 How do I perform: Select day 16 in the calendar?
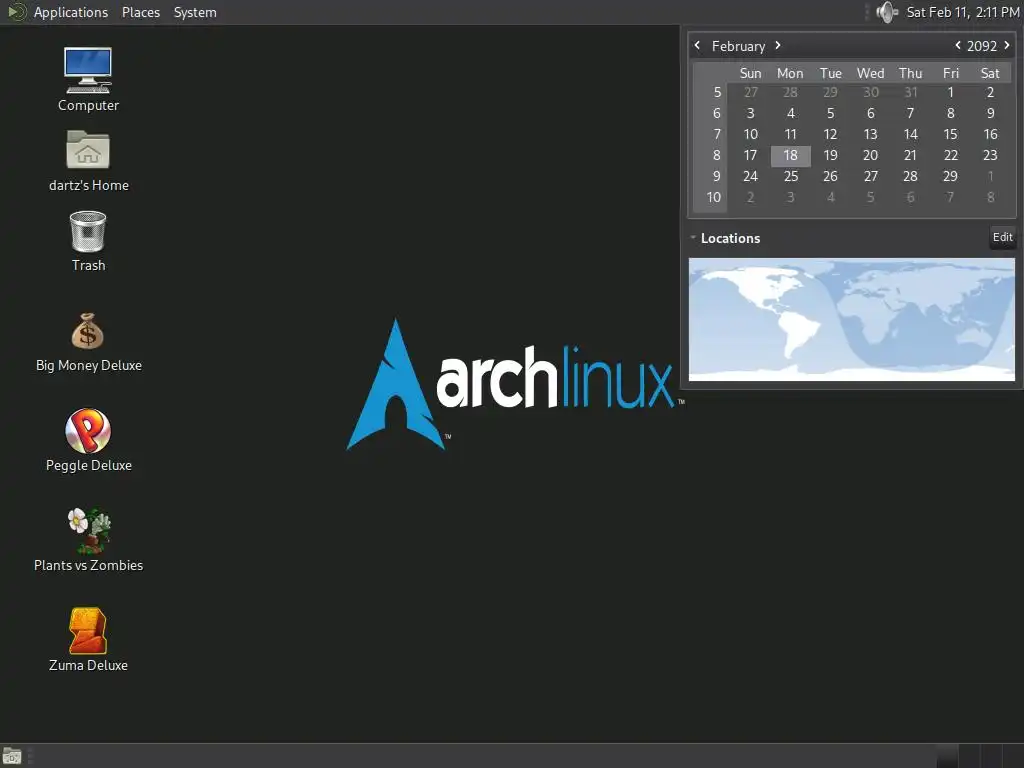pos(990,135)
